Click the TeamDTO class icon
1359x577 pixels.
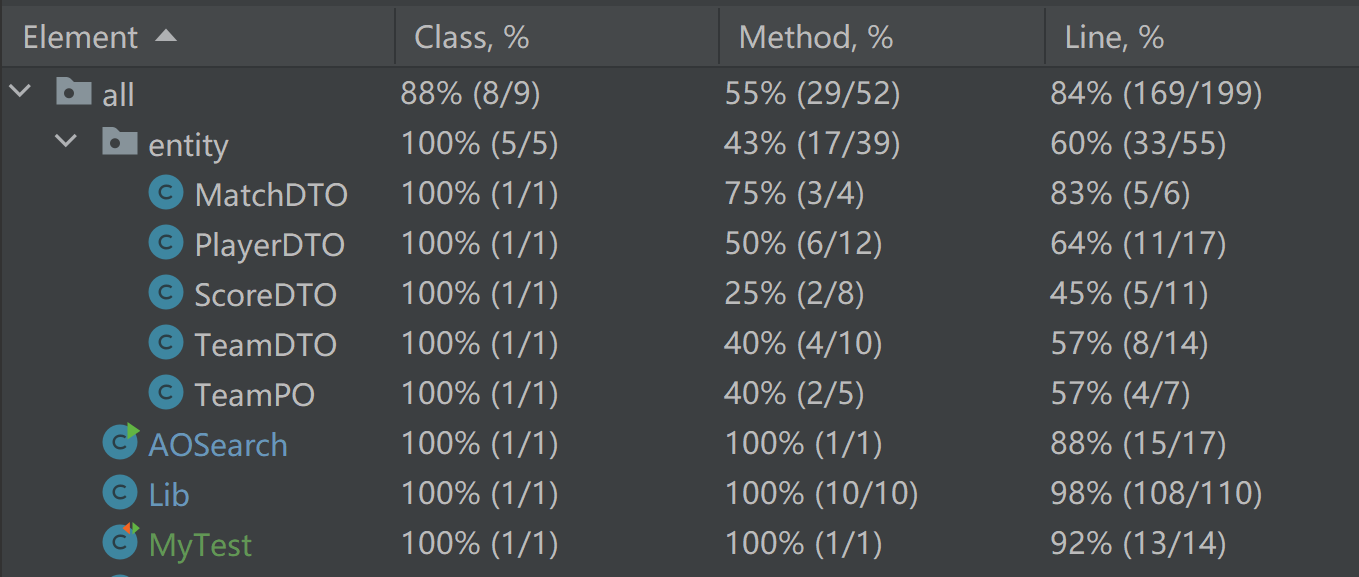coord(165,343)
